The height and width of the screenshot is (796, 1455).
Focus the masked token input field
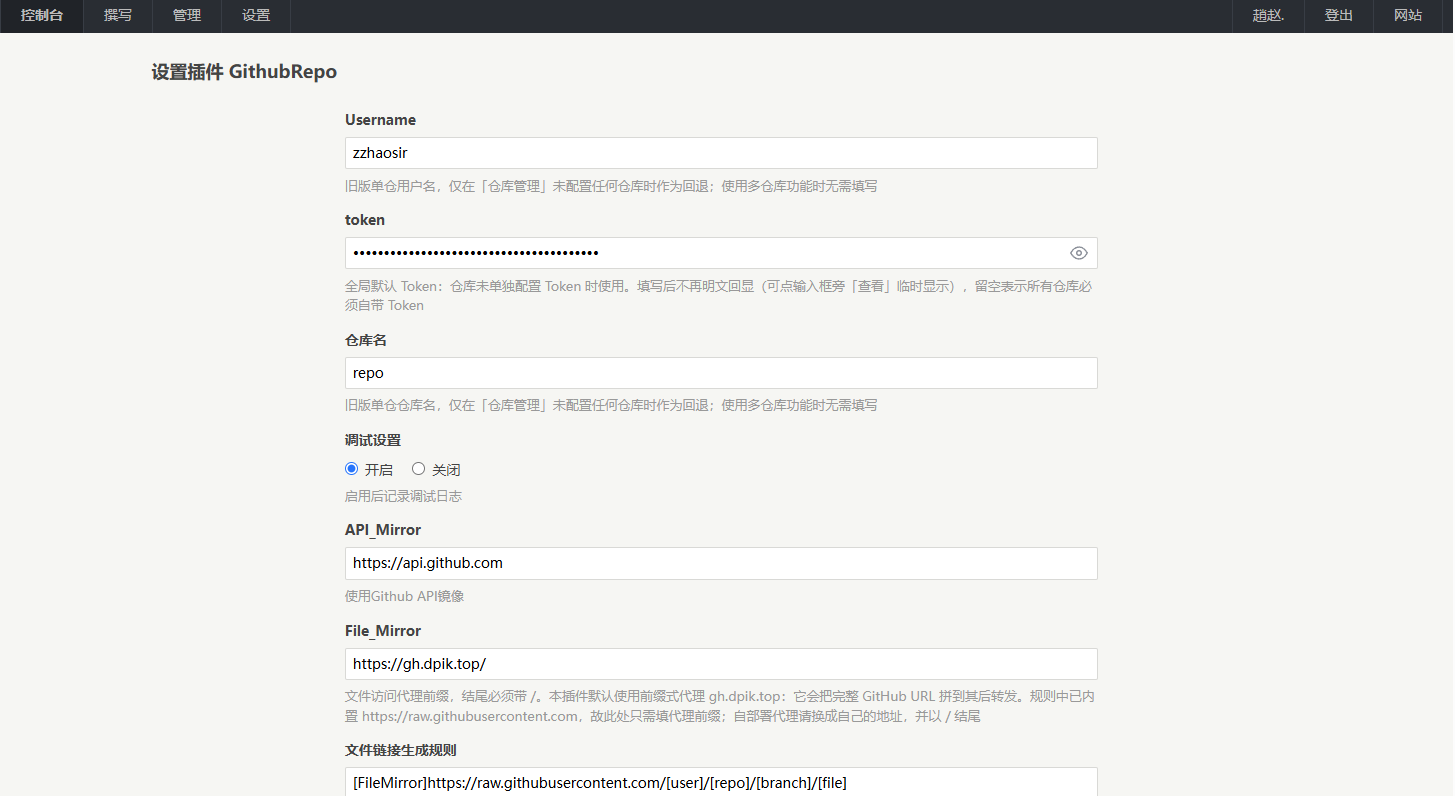click(x=721, y=253)
